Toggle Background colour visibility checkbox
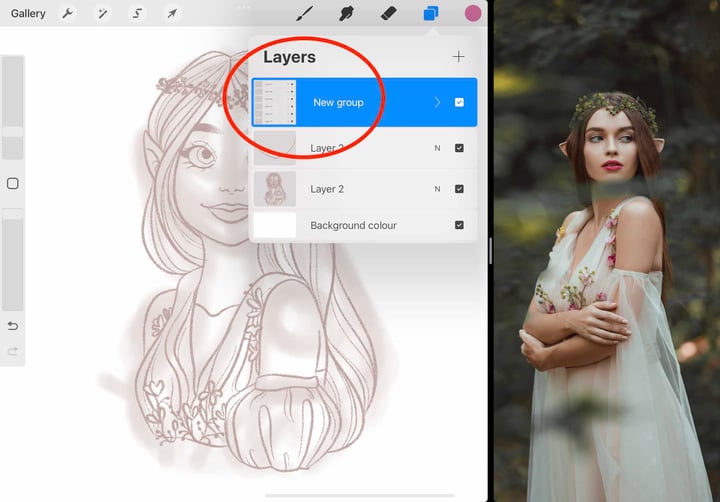The width and height of the screenshot is (720, 502). [x=459, y=225]
